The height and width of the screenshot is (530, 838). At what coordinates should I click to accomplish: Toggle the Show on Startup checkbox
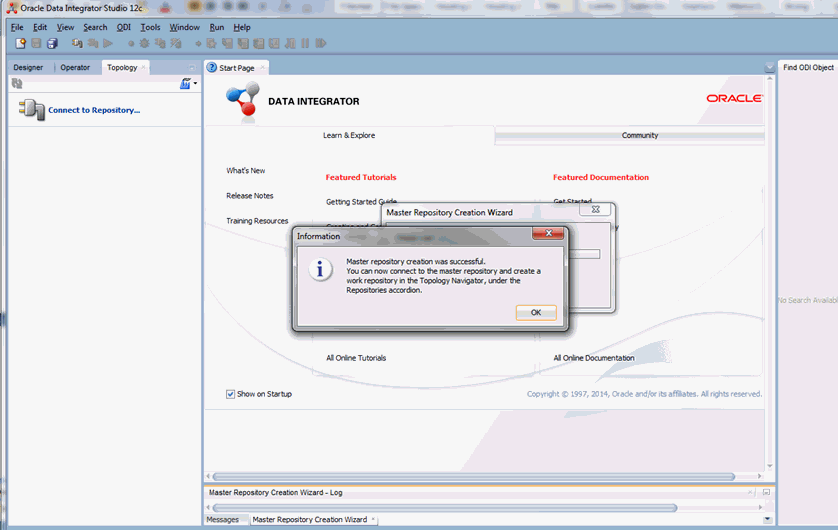tap(230, 394)
